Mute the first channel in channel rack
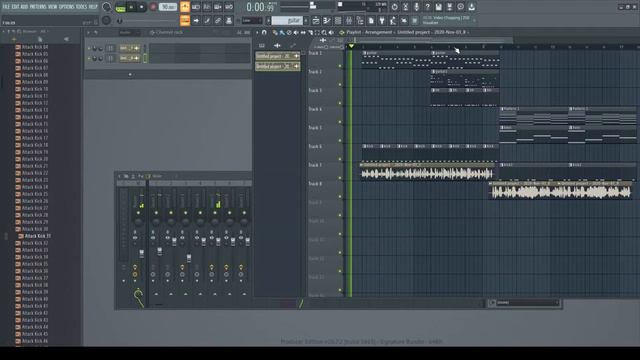 click(x=89, y=48)
